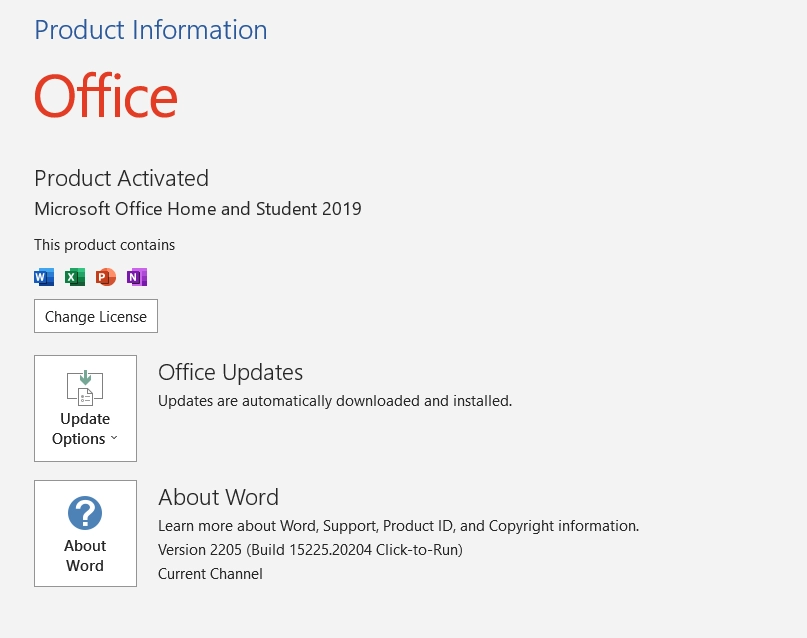Click the red Office logo
Screen dimensions: 807x638
coord(105,96)
